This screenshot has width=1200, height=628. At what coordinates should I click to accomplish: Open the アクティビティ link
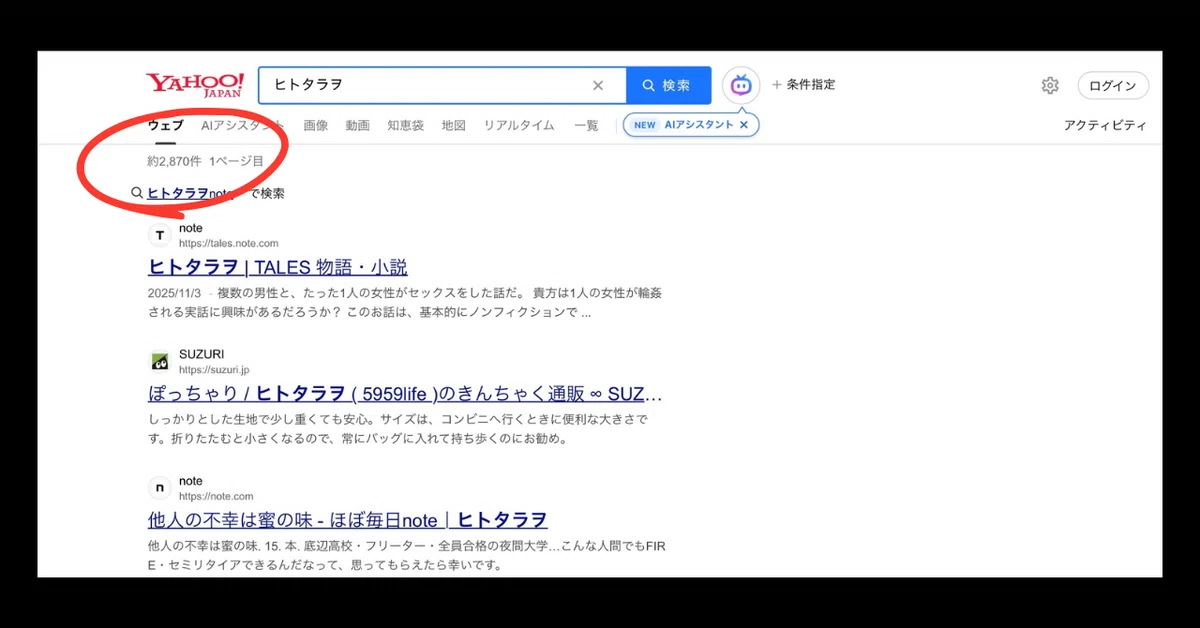click(x=1105, y=126)
